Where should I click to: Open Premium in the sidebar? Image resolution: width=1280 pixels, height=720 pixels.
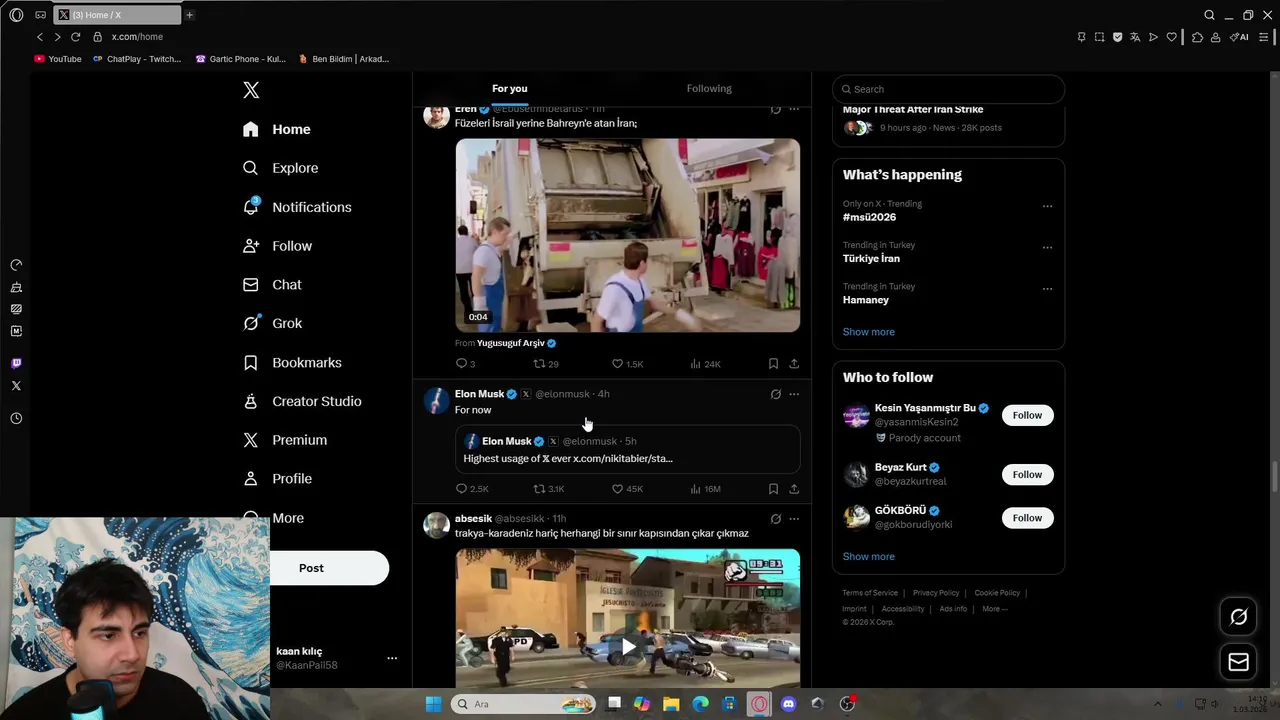(x=285, y=440)
